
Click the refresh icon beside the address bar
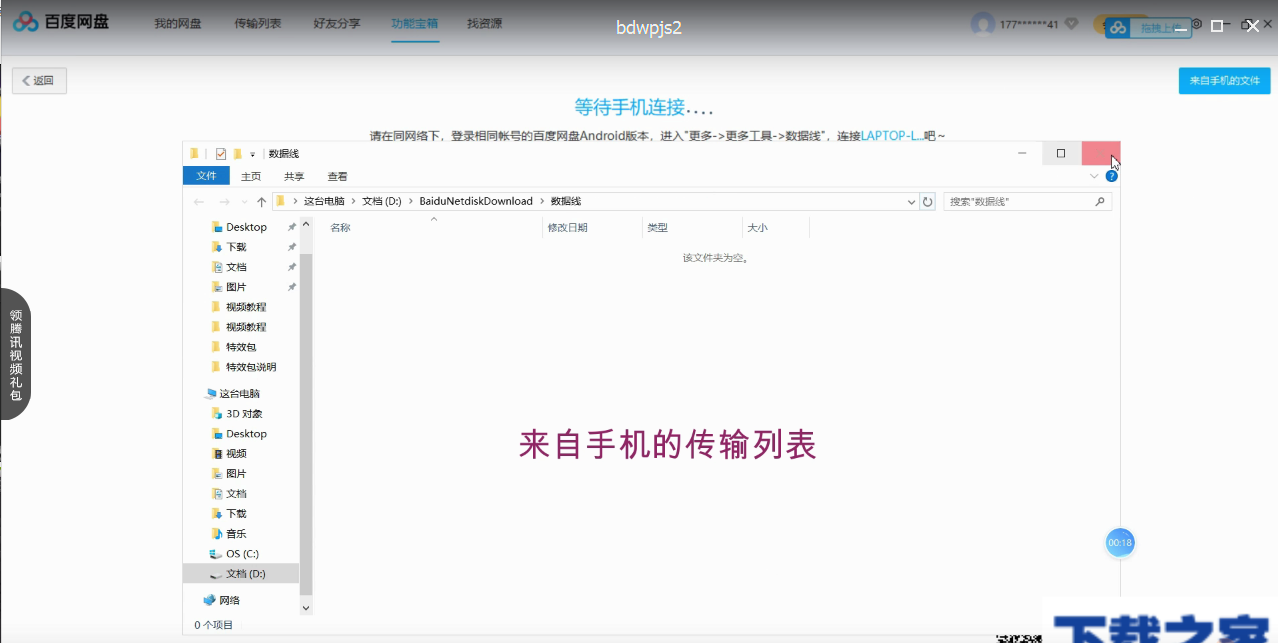click(927, 201)
